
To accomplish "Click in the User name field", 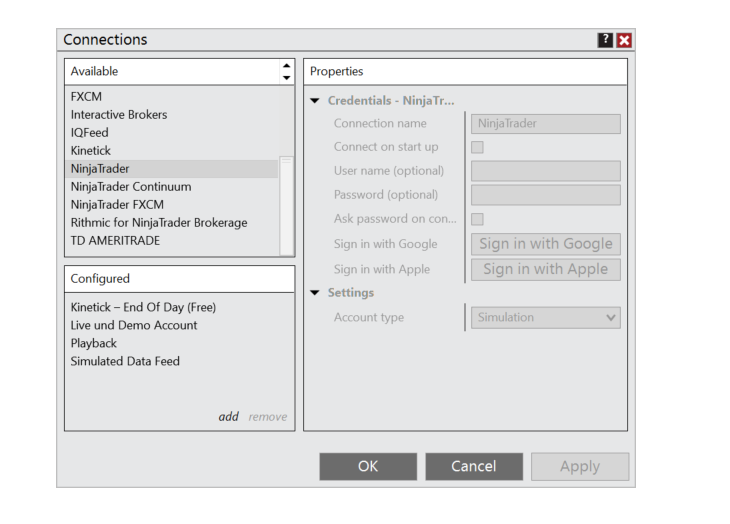I will coord(545,171).
